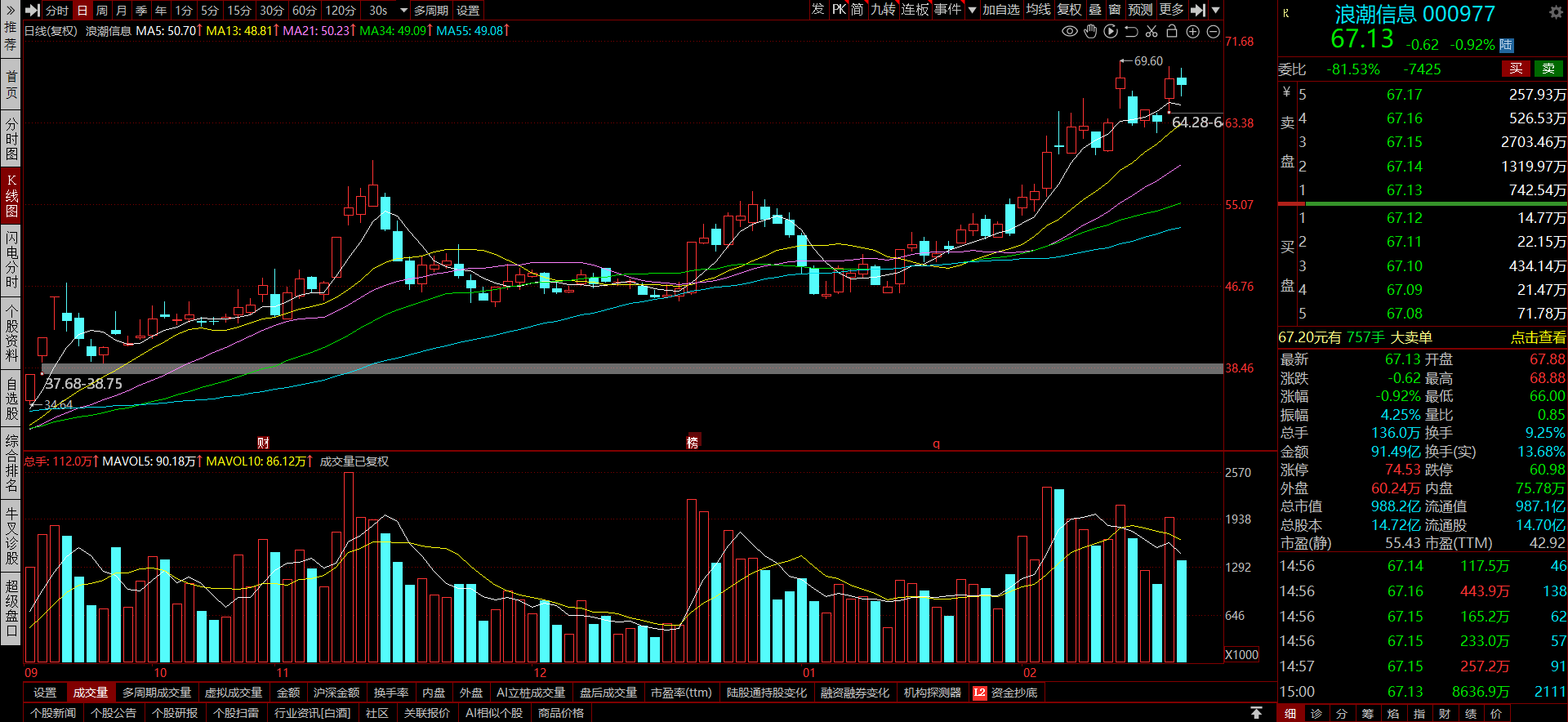1568x722 pixels.
Task: Select the 15分 period
Action: pos(239,11)
